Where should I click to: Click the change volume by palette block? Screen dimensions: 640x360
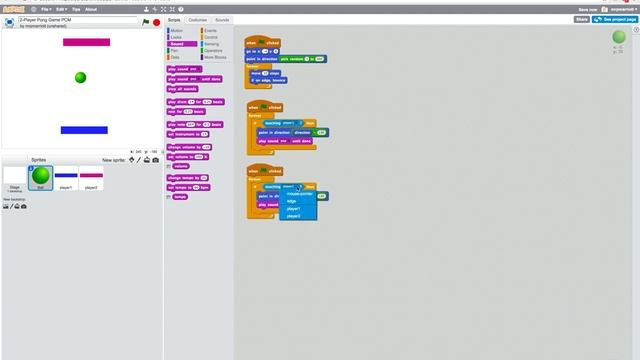[189, 147]
